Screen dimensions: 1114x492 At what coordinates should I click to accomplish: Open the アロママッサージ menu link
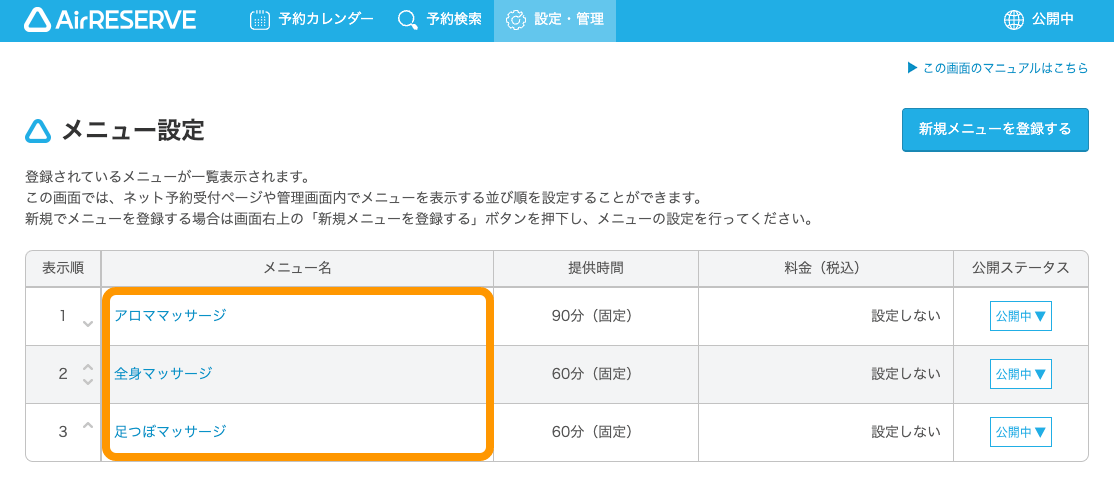click(x=171, y=315)
